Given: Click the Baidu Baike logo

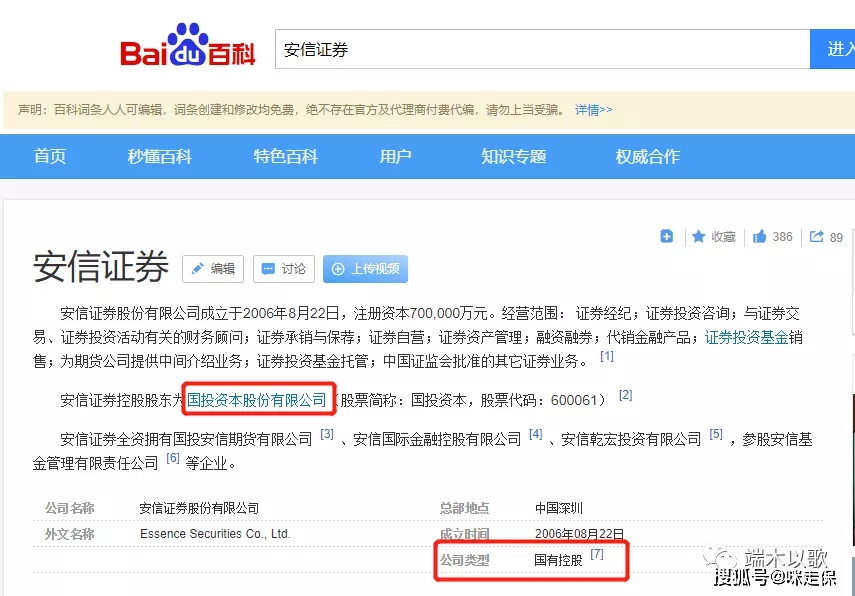Looking at the screenshot, I should pos(188,45).
